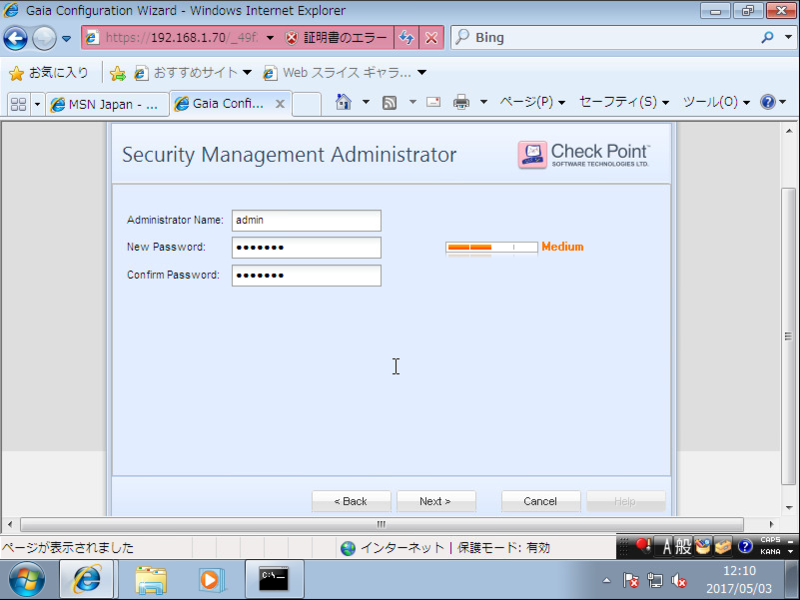800x600 pixels.
Task: Open the search provider dropdown arrow
Action: click(788, 37)
